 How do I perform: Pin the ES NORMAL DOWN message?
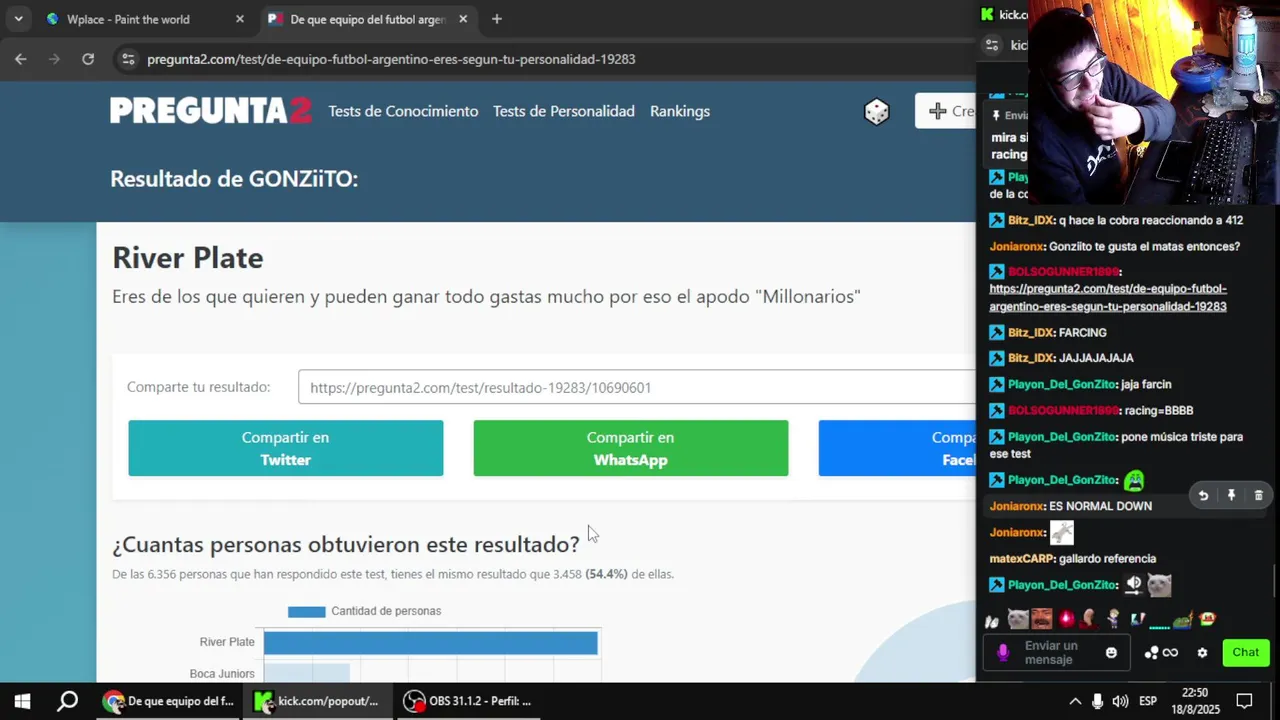1231,496
